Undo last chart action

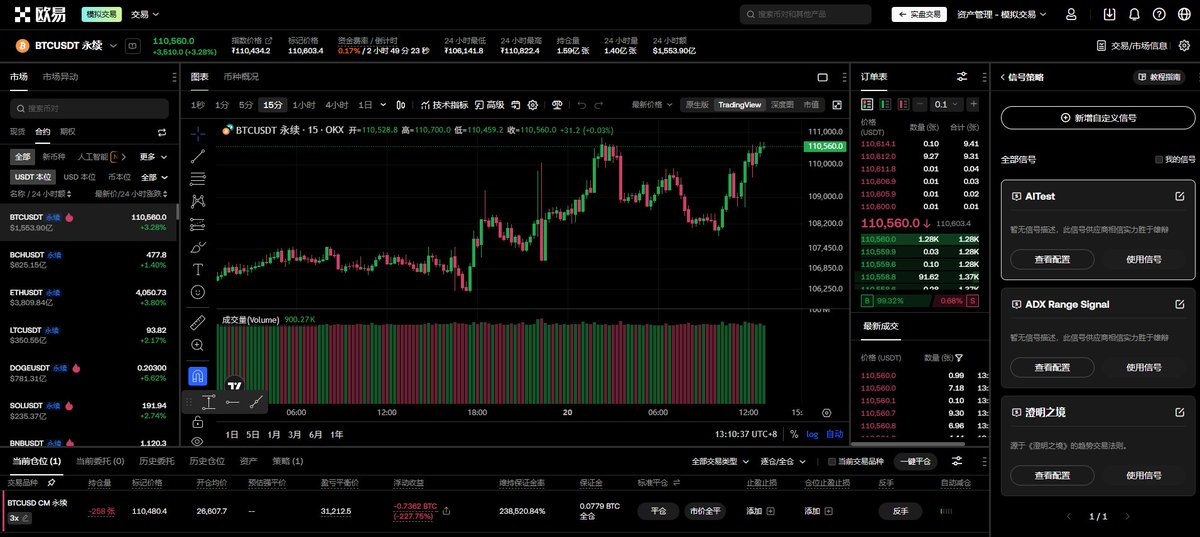coord(582,104)
